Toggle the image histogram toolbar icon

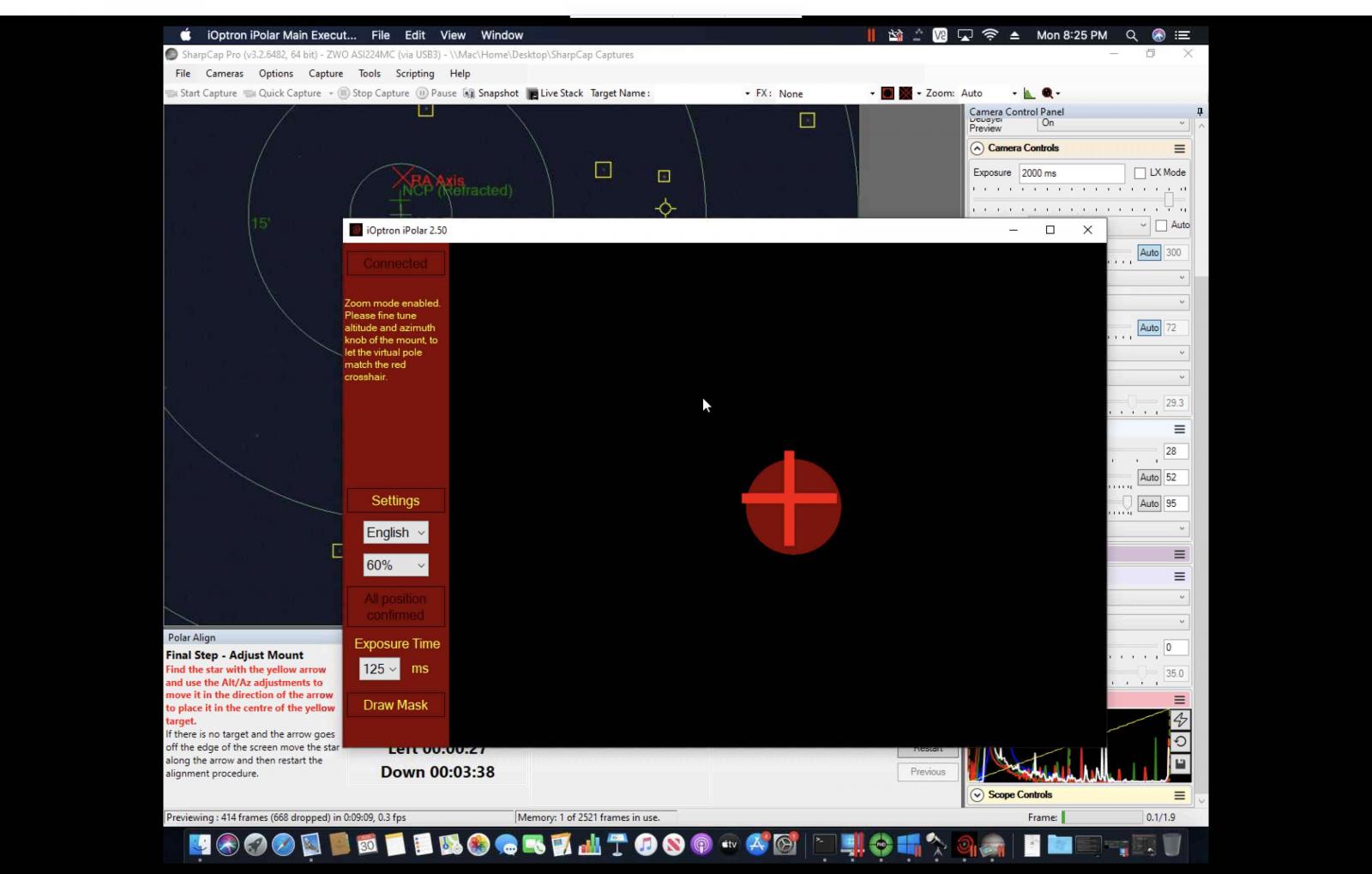tap(1029, 93)
